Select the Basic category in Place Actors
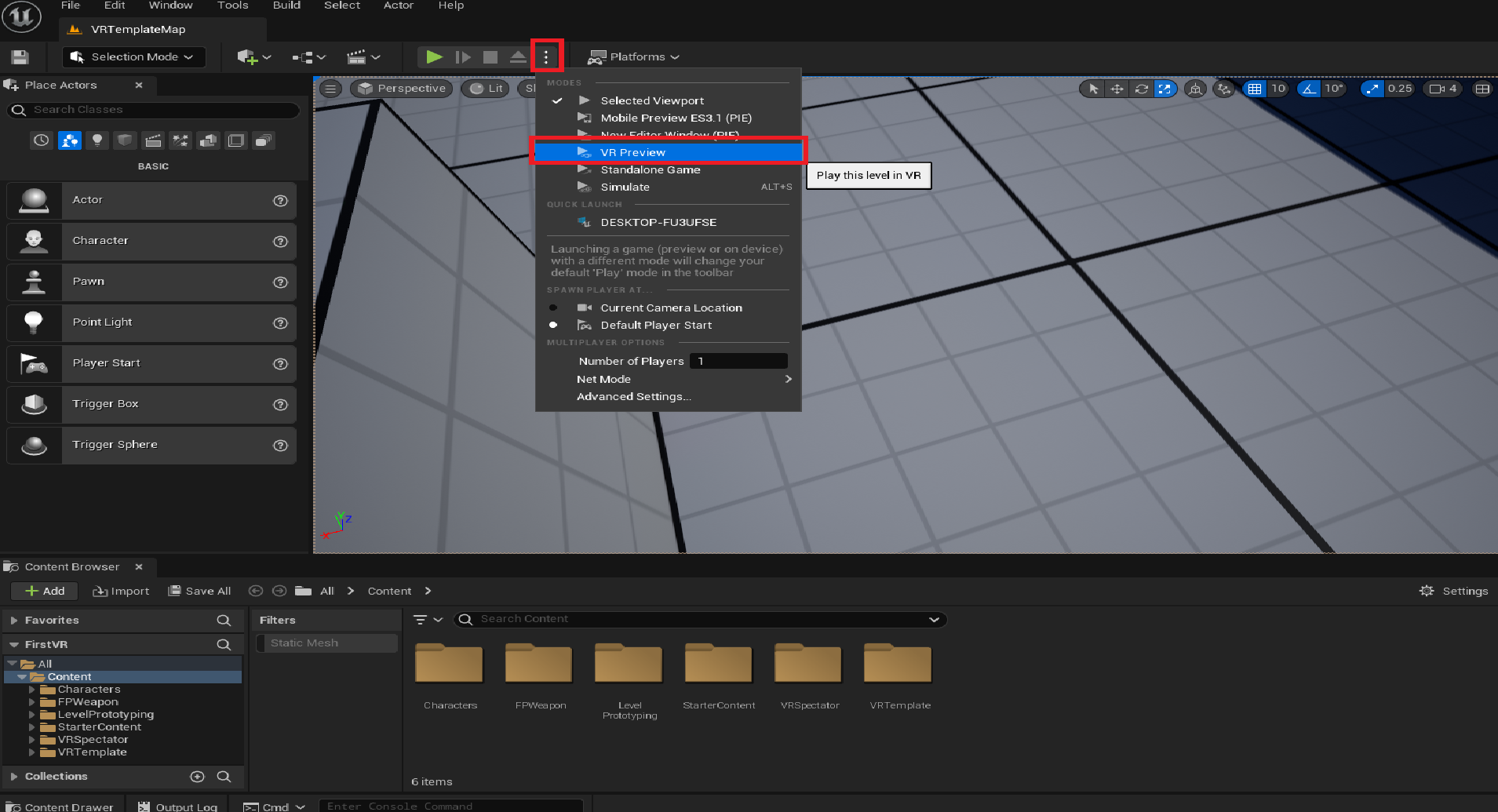 [70, 140]
